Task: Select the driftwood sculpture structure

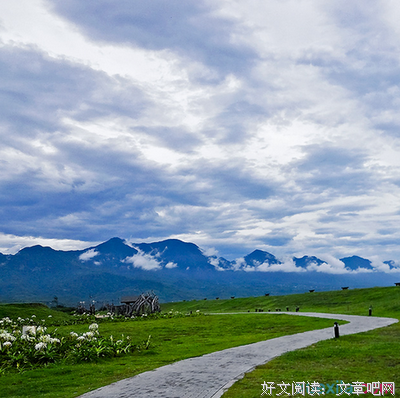Action: coord(140,304)
